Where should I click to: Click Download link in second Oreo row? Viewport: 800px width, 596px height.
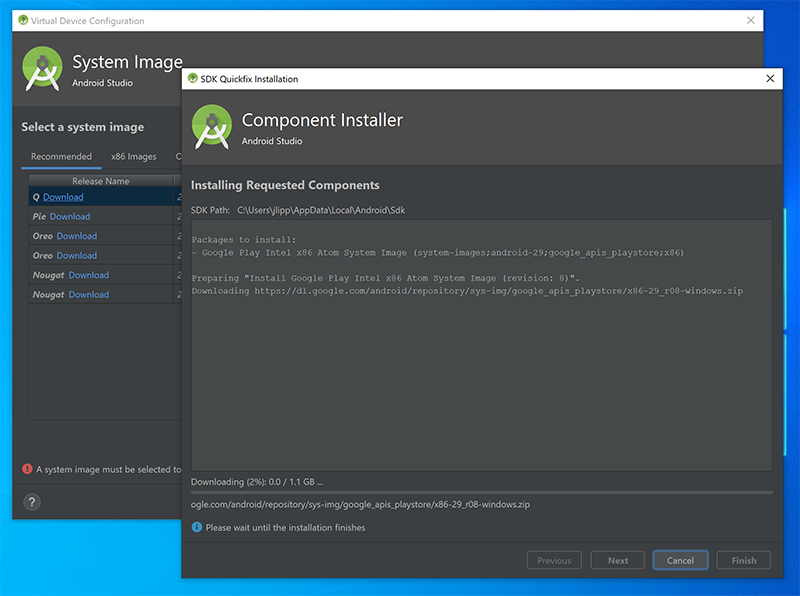(x=77, y=255)
